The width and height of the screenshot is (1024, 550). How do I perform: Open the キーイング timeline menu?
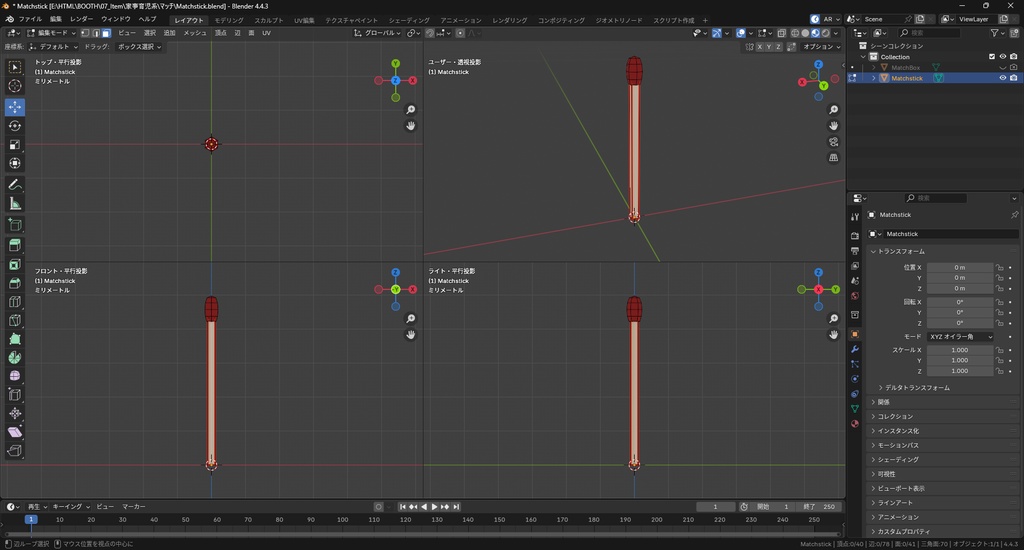(71, 507)
